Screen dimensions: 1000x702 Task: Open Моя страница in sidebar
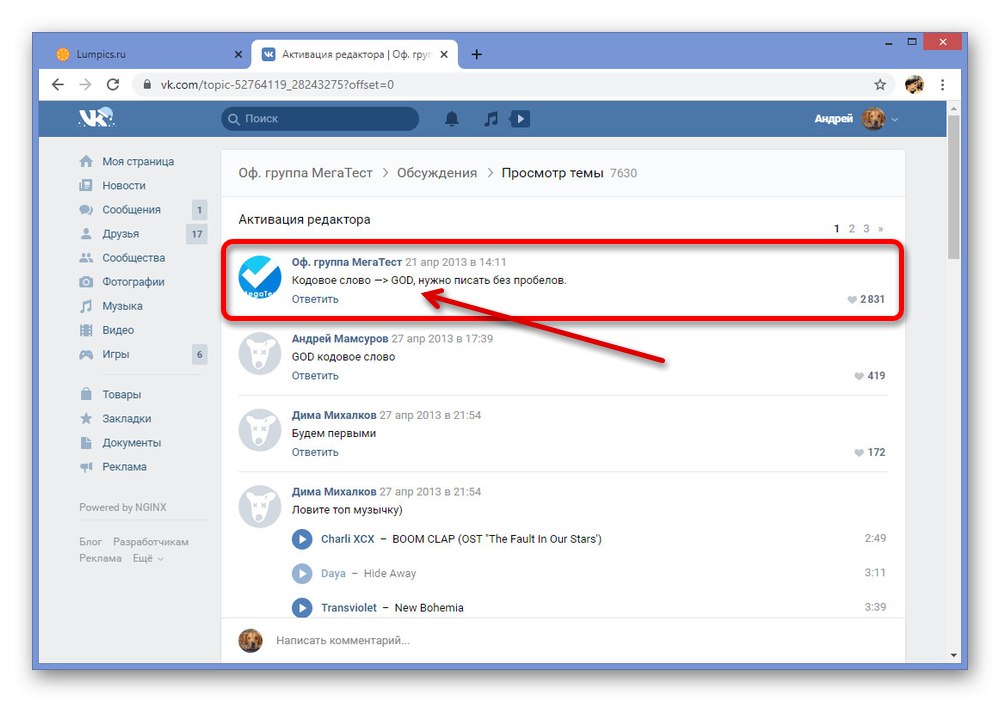click(126, 161)
